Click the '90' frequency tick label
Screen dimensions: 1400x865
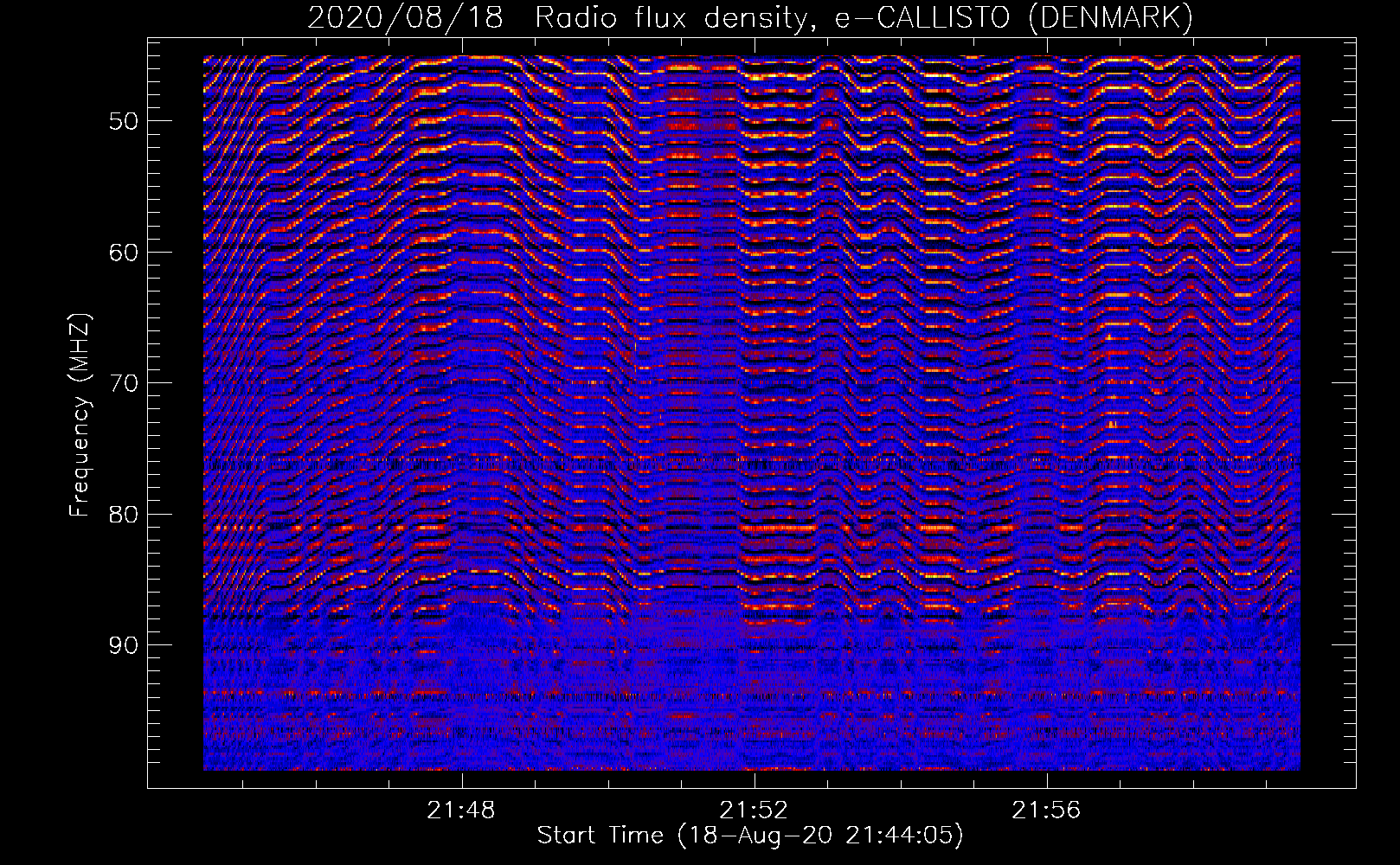point(123,645)
